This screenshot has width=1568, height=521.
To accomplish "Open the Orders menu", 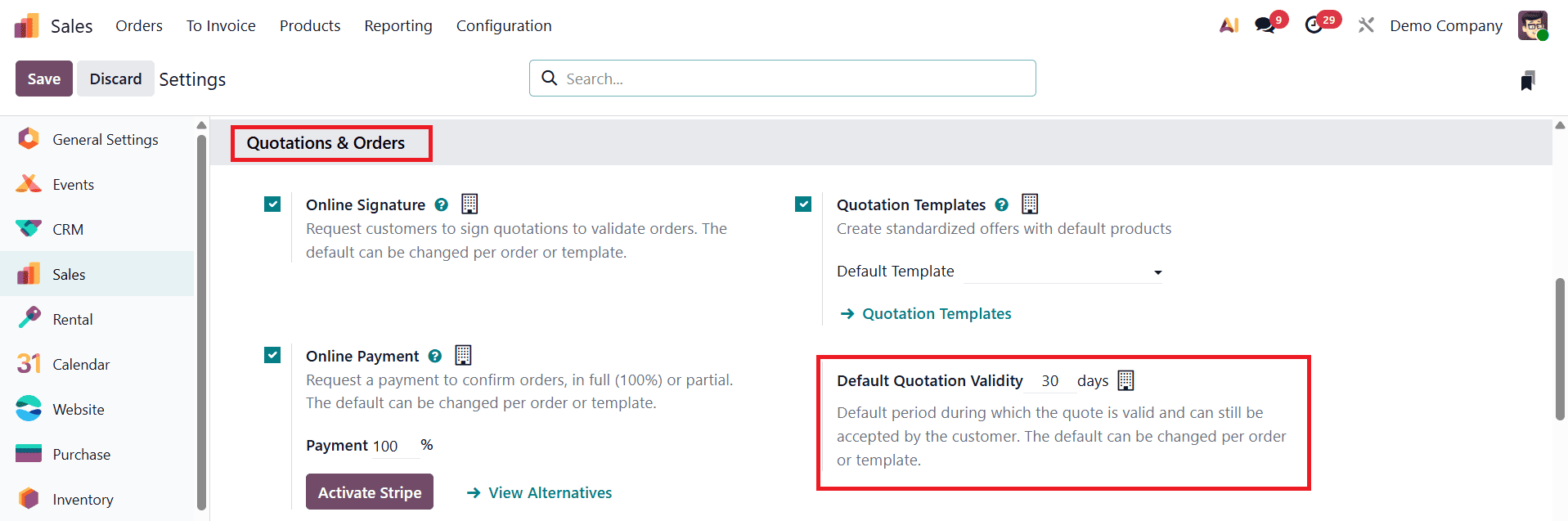I will [139, 26].
